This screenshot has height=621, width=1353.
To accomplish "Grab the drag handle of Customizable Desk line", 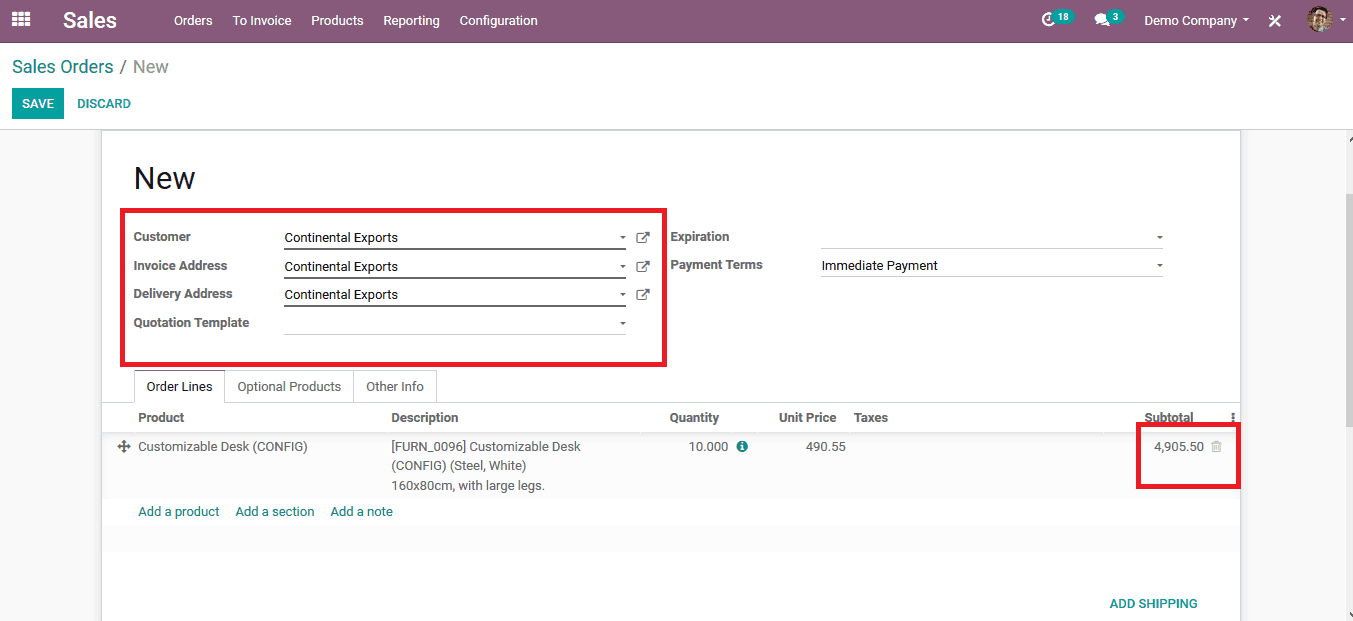I will click(124, 447).
